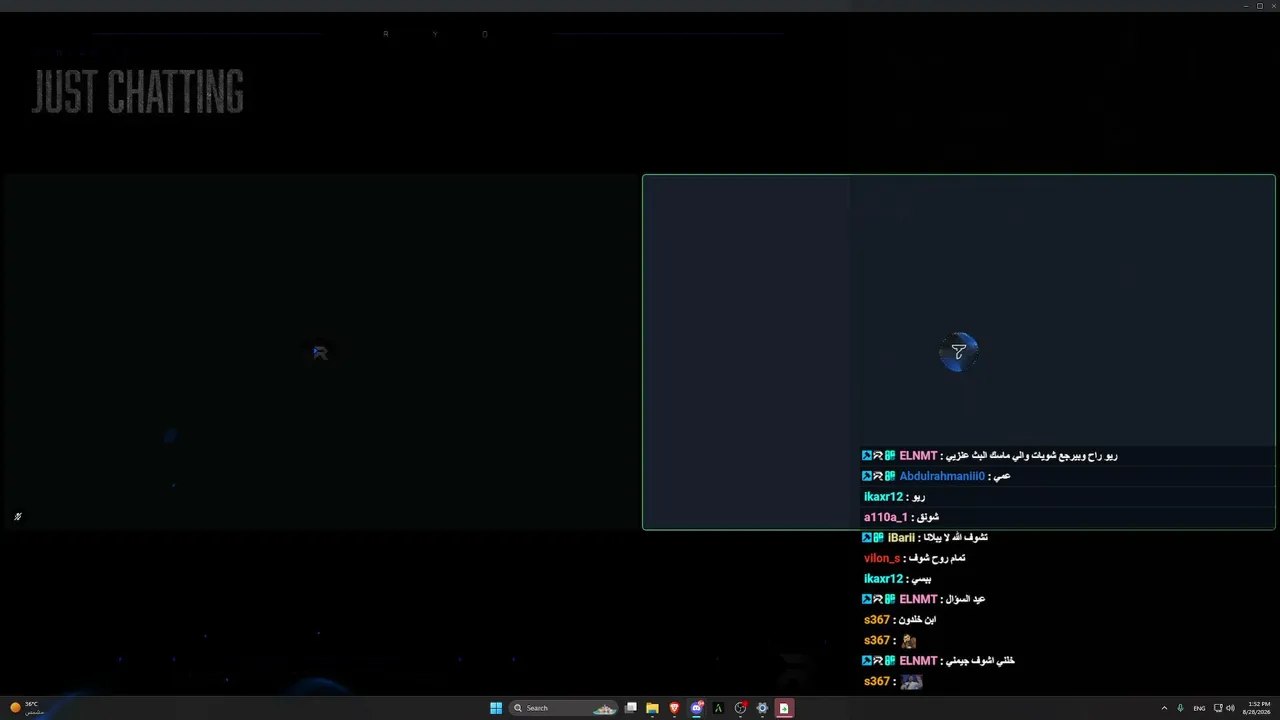Open network settings from the tray icon
This screenshot has width=1280, height=720.
(1218, 708)
